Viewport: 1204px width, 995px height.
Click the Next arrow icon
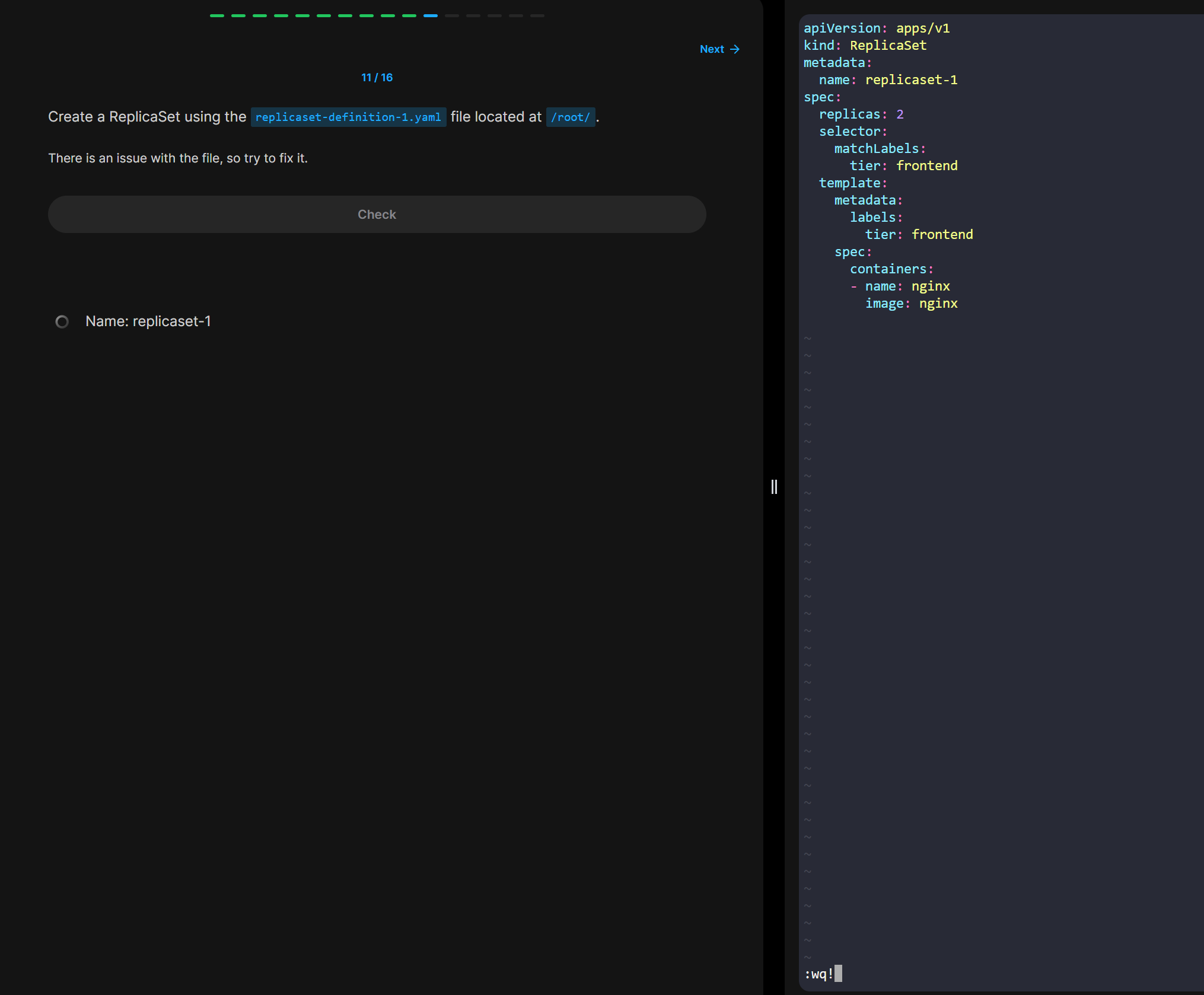click(735, 49)
